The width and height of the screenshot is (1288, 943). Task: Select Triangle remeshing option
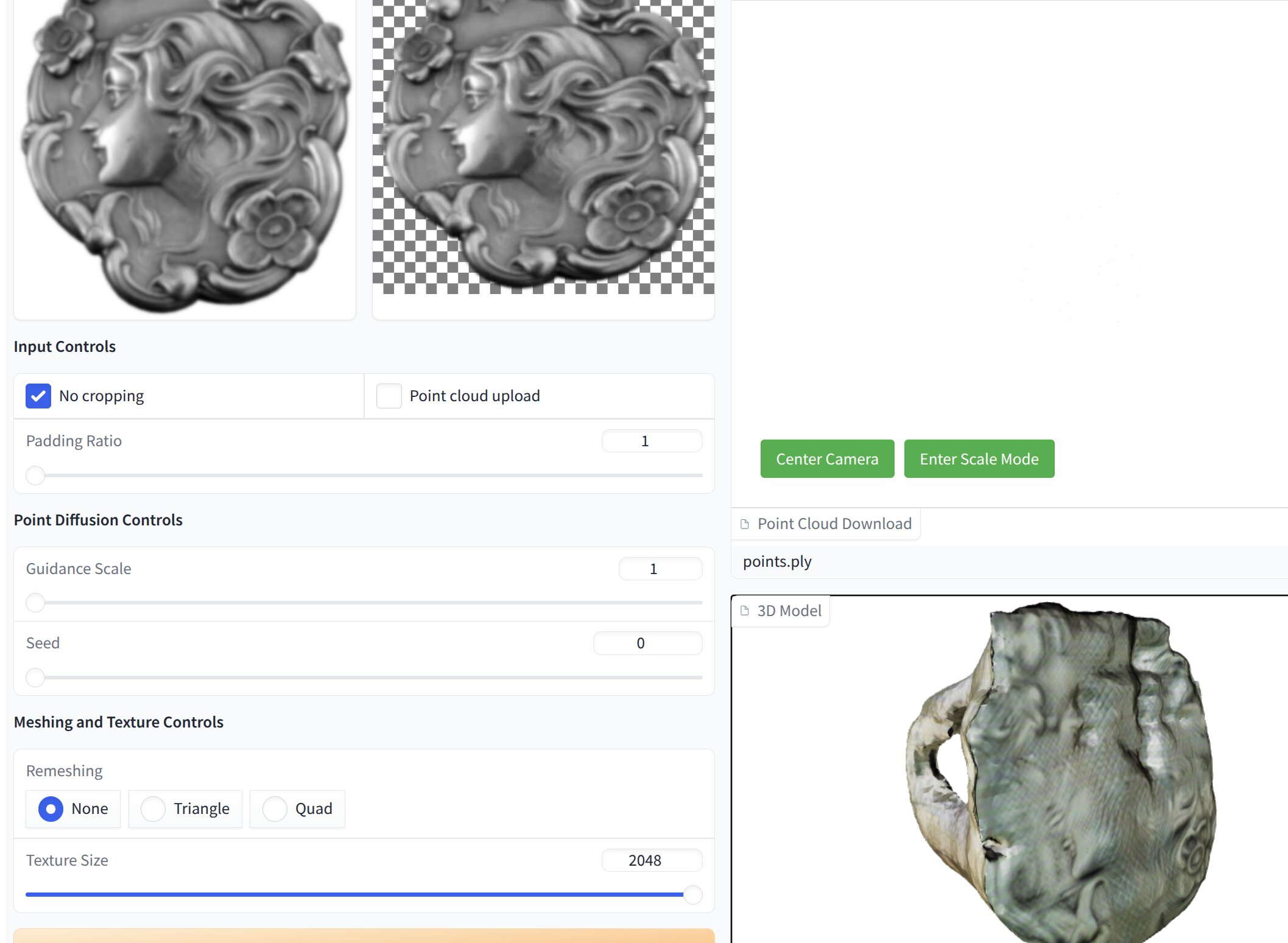click(153, 809)
